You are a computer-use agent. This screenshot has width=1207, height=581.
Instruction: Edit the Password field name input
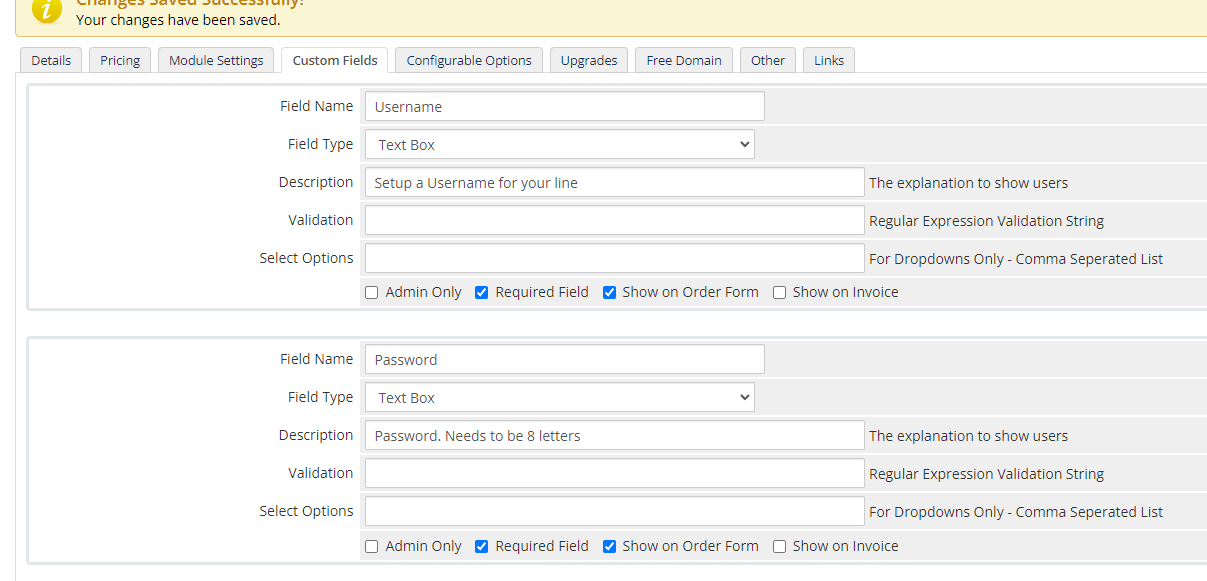pos(564,360)
